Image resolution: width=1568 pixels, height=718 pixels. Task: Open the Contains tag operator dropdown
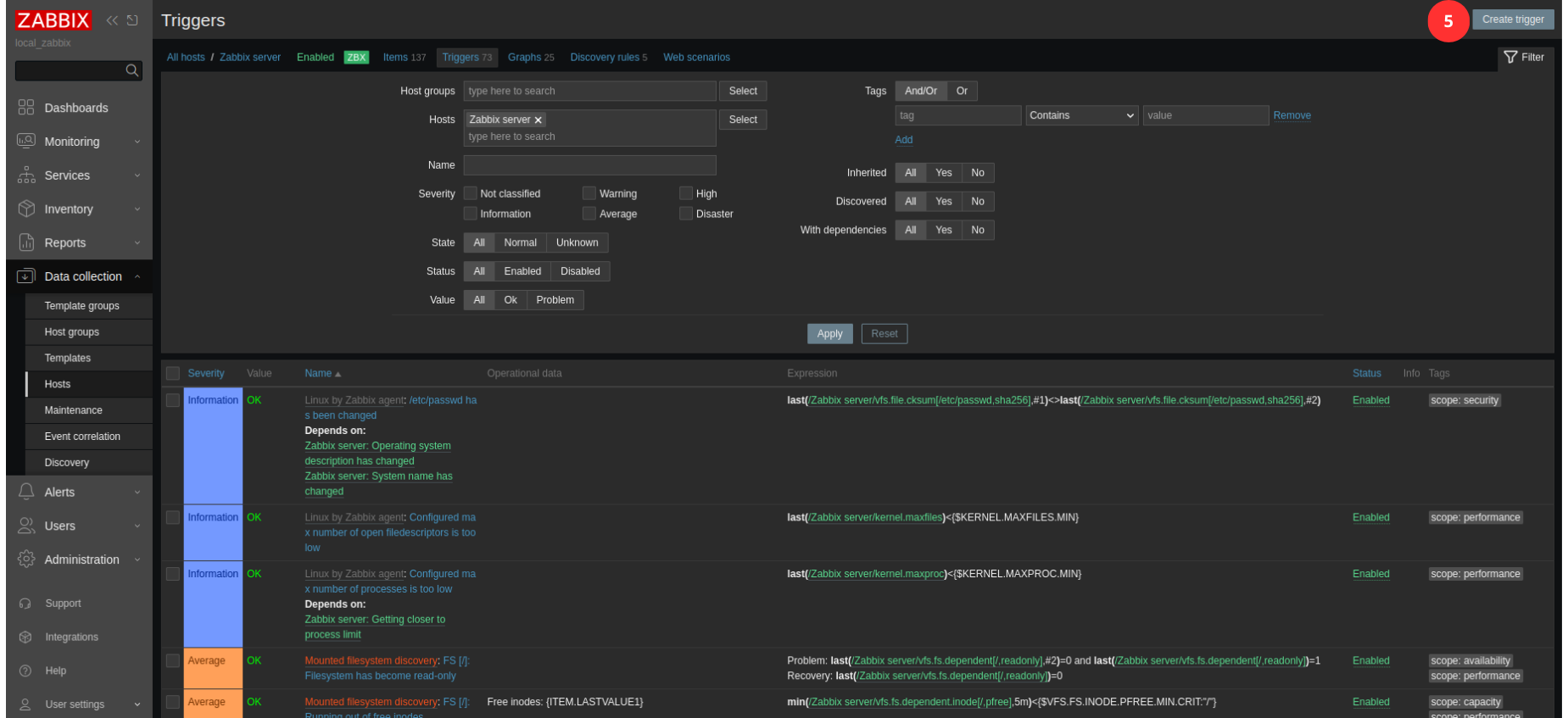[x=1081, y=115]
